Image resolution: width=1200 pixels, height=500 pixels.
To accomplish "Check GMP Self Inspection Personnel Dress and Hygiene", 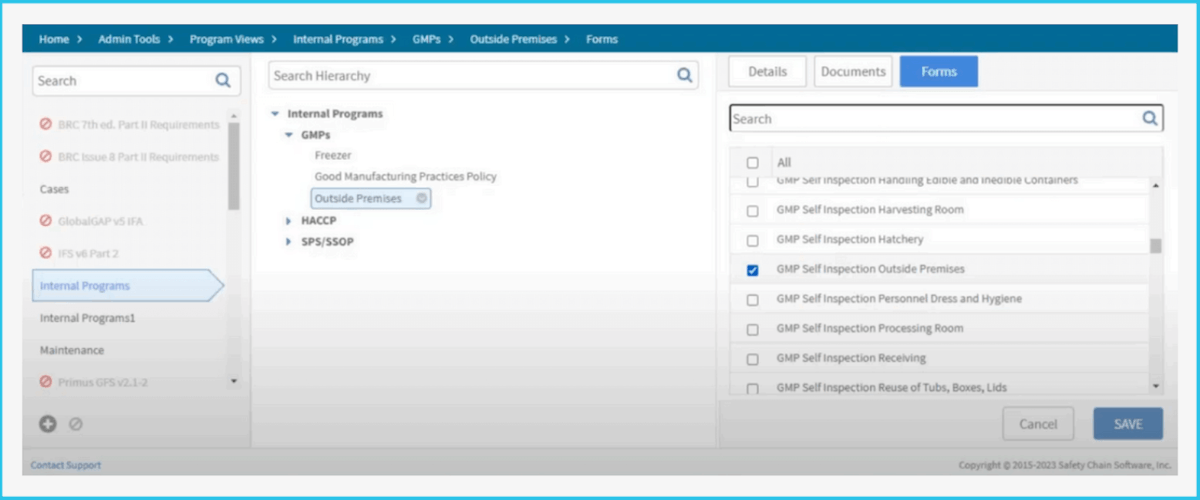I will (753, 300).
